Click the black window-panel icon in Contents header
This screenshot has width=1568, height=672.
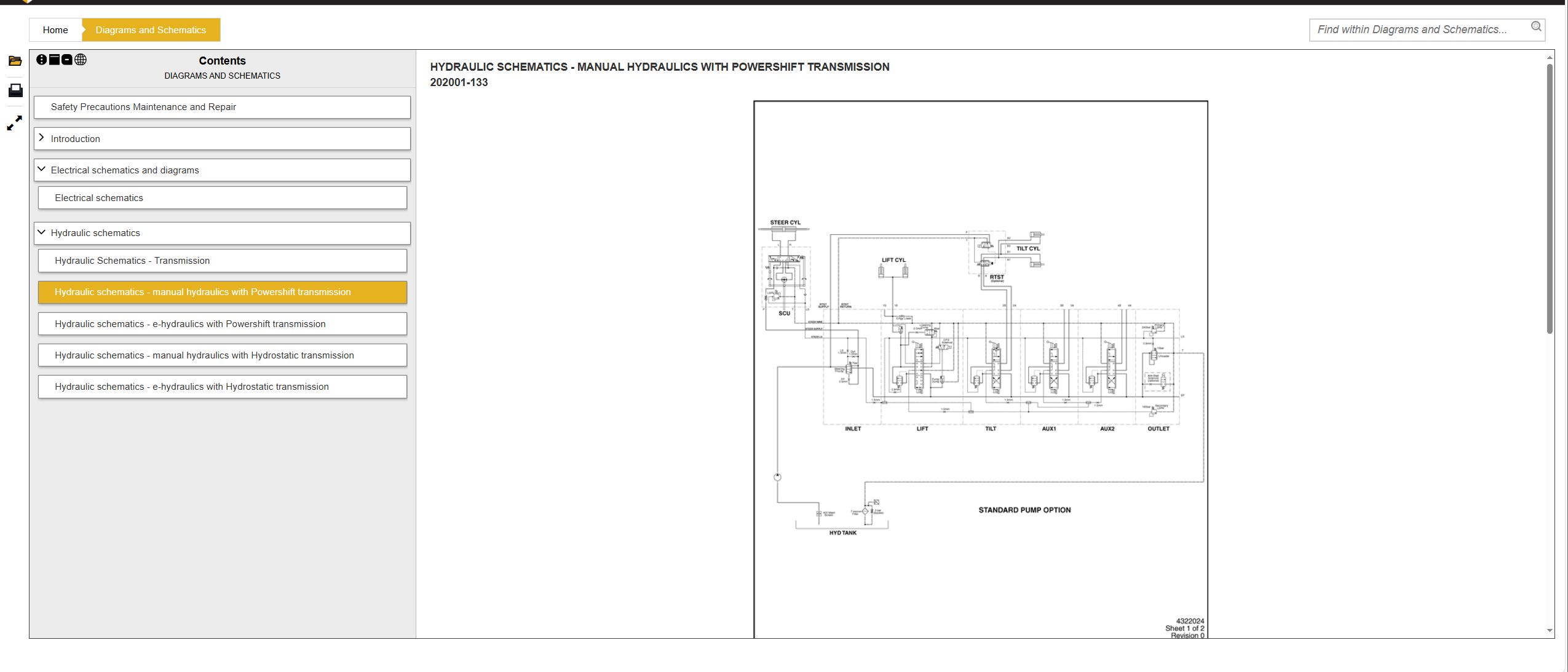click(54, 60)
